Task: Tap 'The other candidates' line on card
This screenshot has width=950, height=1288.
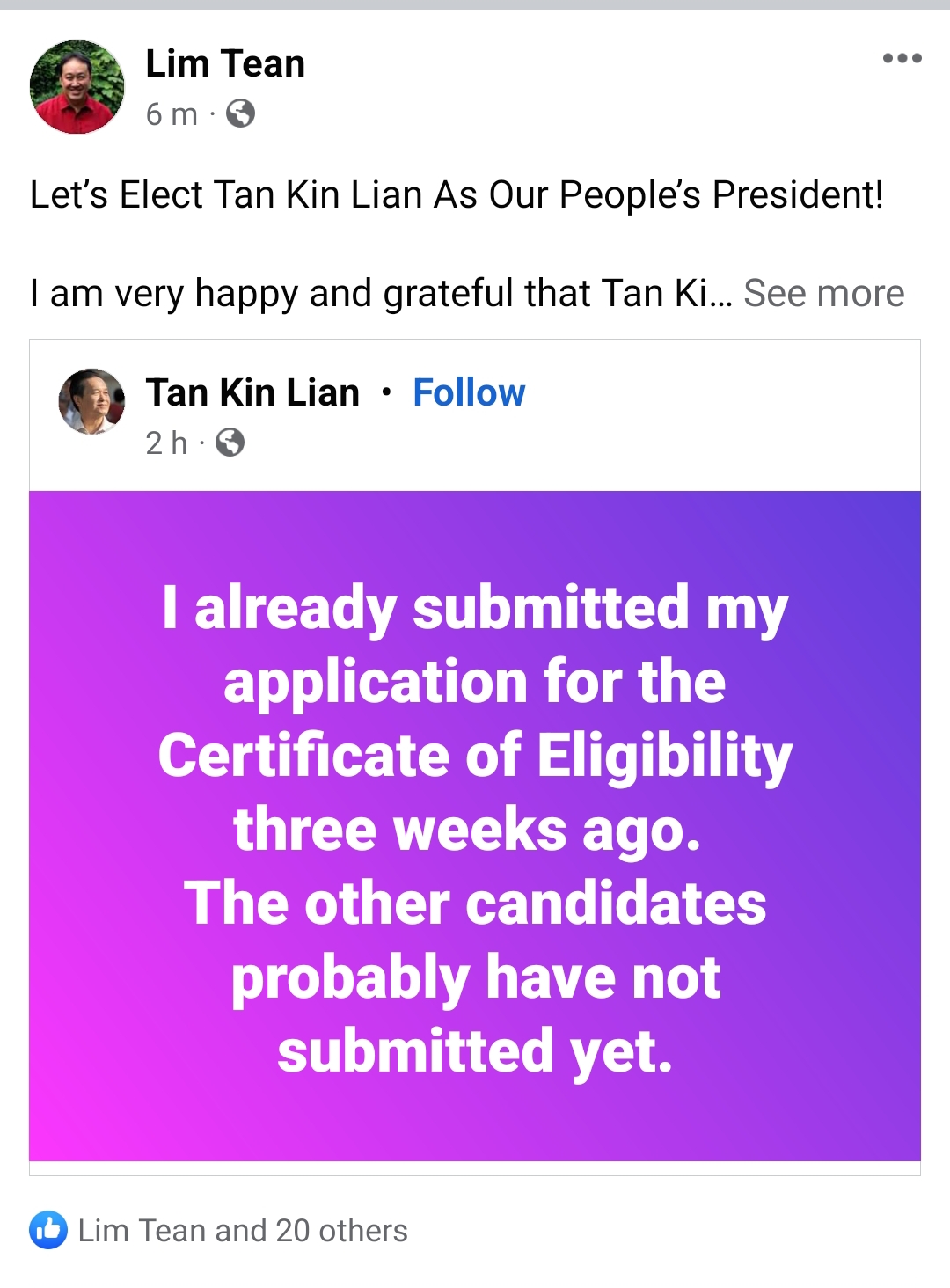Action: (x=475, y=904)
